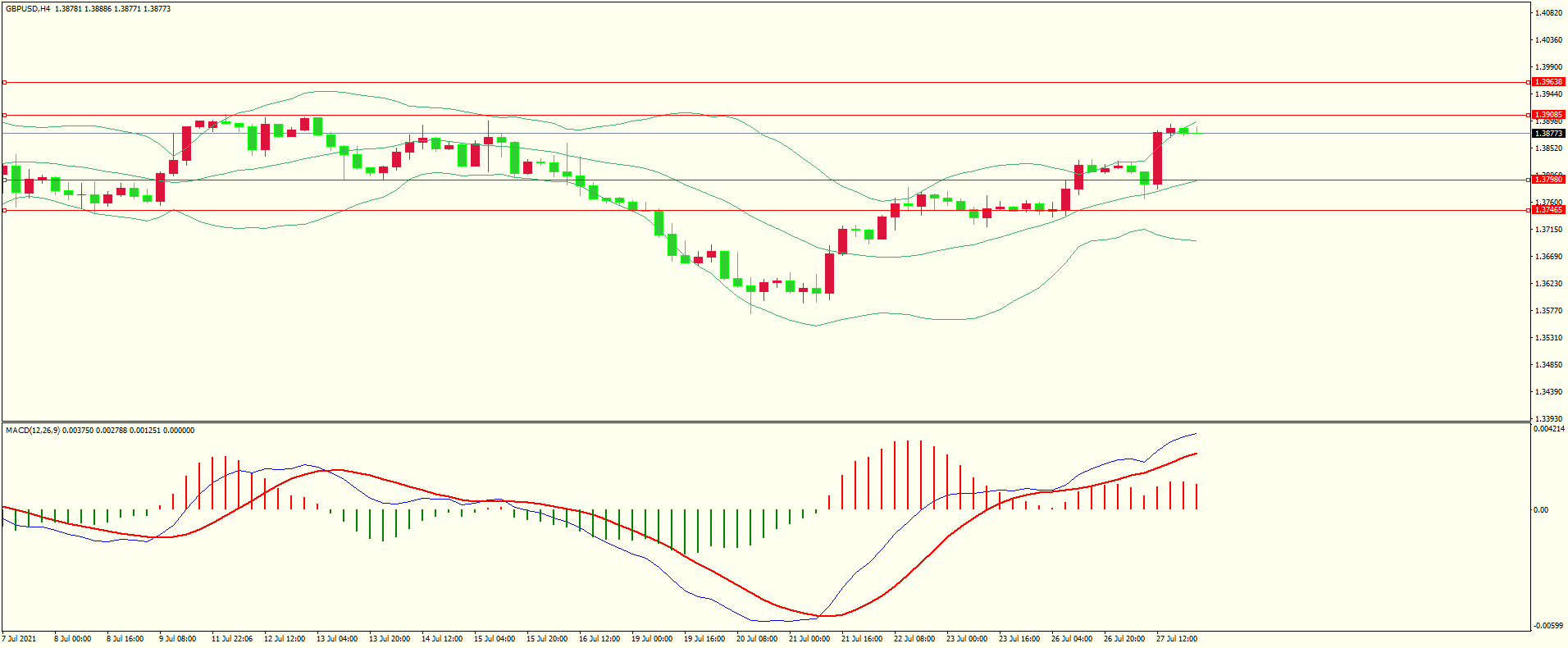Click the 7 Jul 2021 date label
Screen dimensions: 1568x648
click(x=20, y=638)
